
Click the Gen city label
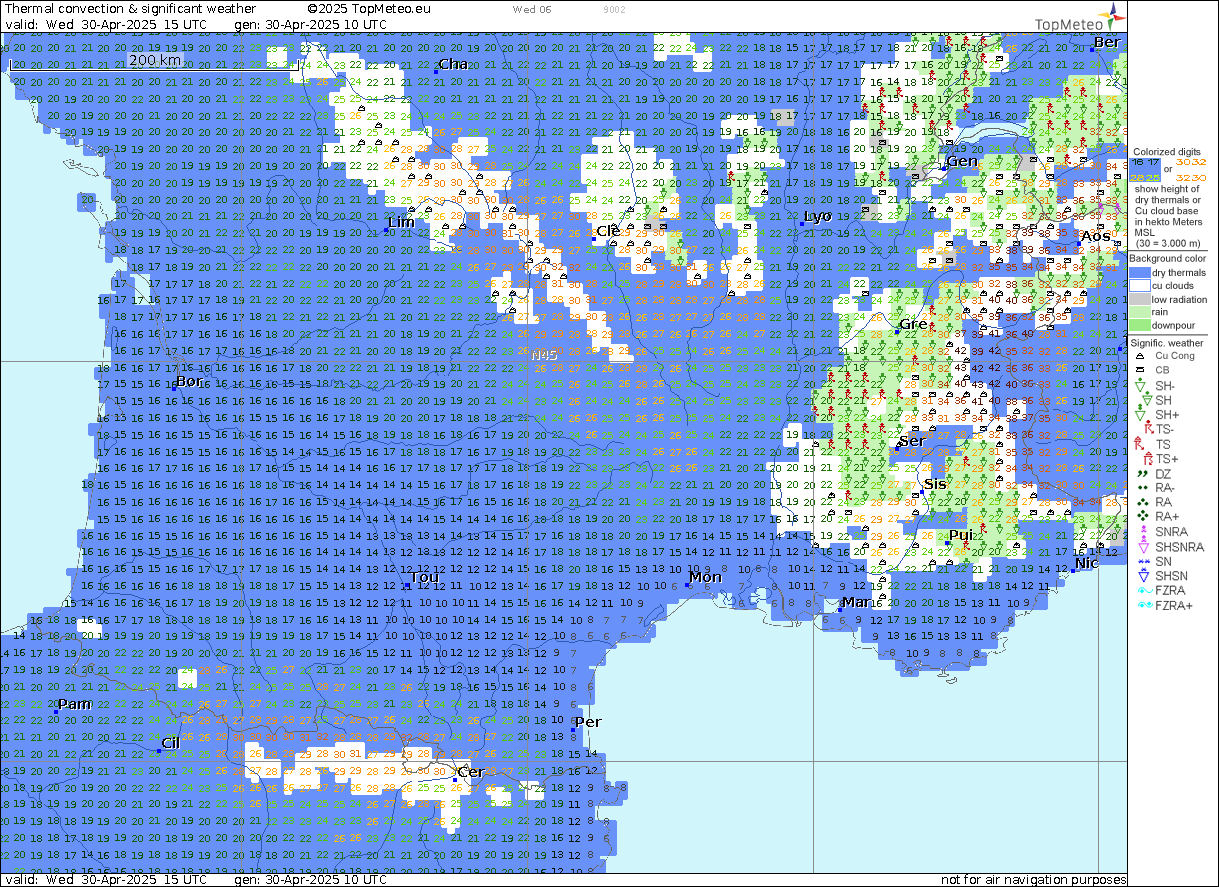click(x=962, y=161)
